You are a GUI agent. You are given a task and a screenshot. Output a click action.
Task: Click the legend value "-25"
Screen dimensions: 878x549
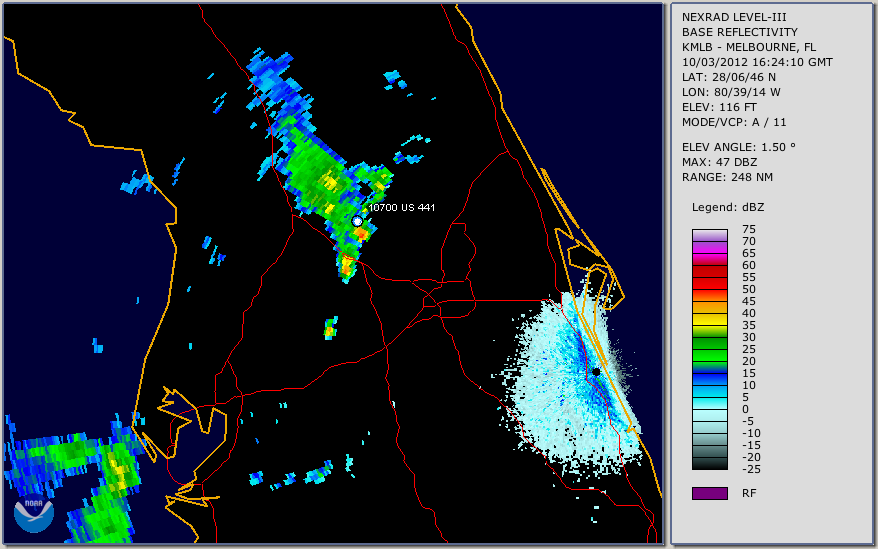[x=751, y=469]
